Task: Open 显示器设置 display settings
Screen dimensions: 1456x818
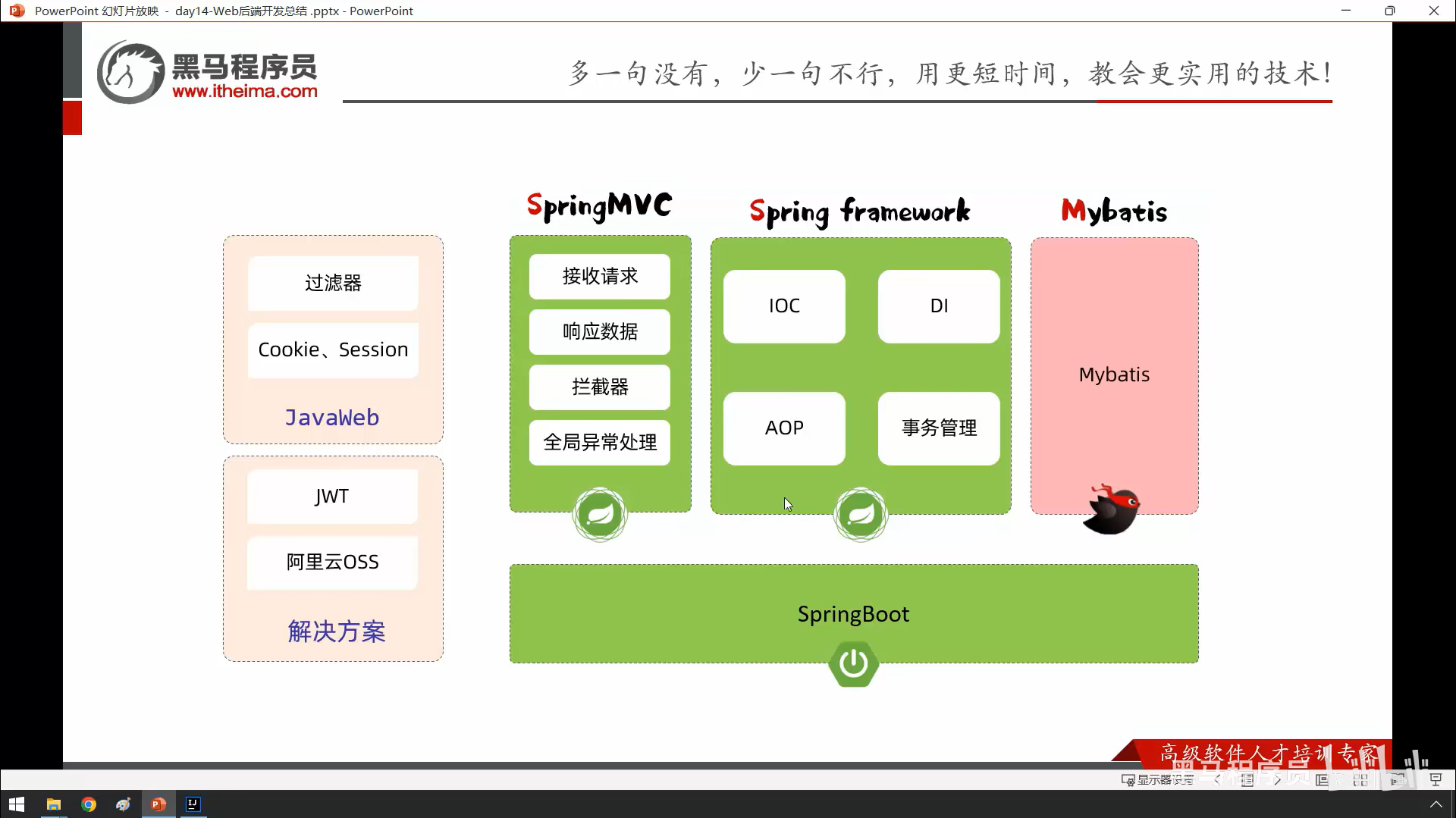Action: tap(1157, 779)
